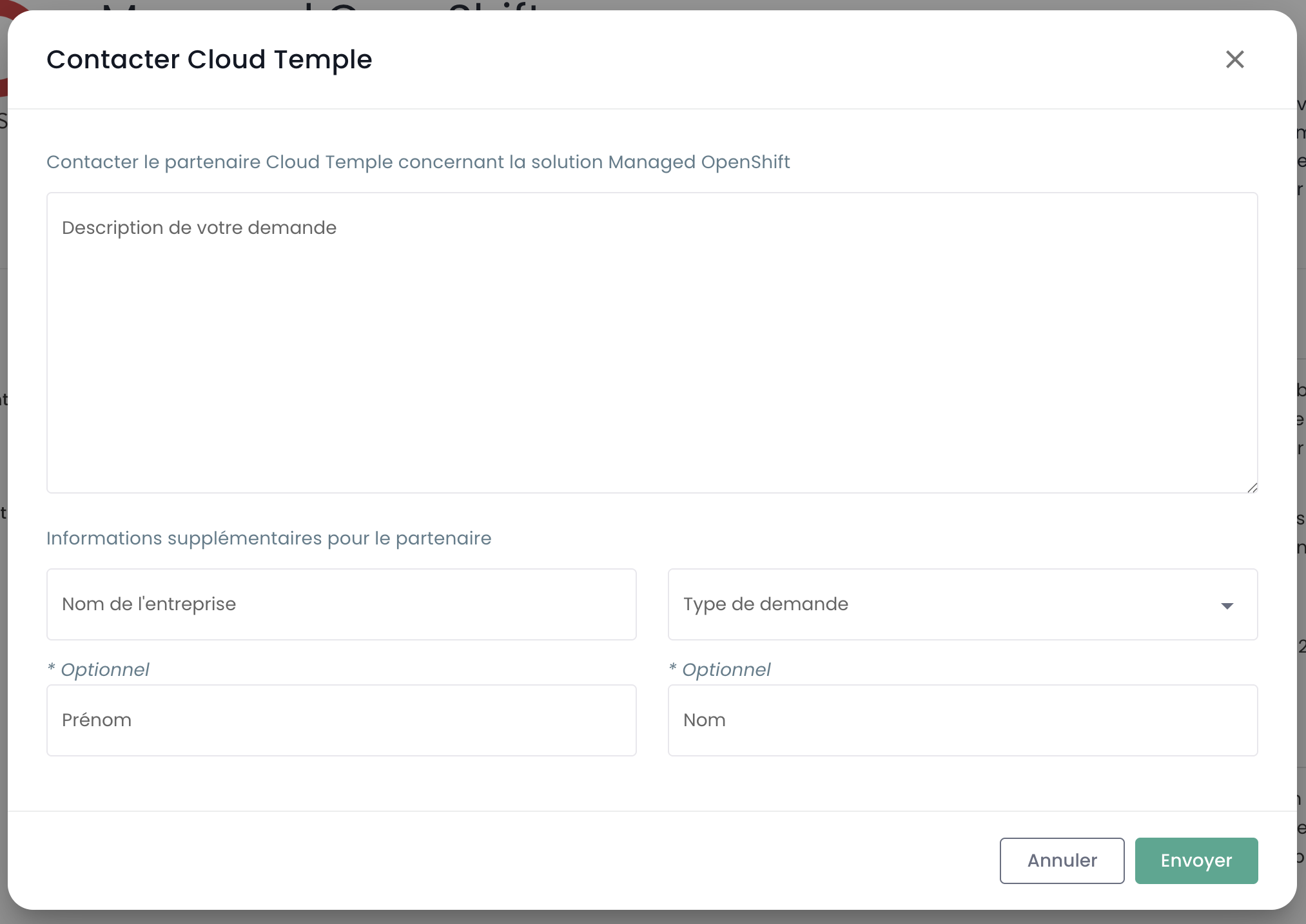This screenshot has width=1306, height=924.
Task: Open the Type de demande dropdown
Action: (x=962, y=604)
